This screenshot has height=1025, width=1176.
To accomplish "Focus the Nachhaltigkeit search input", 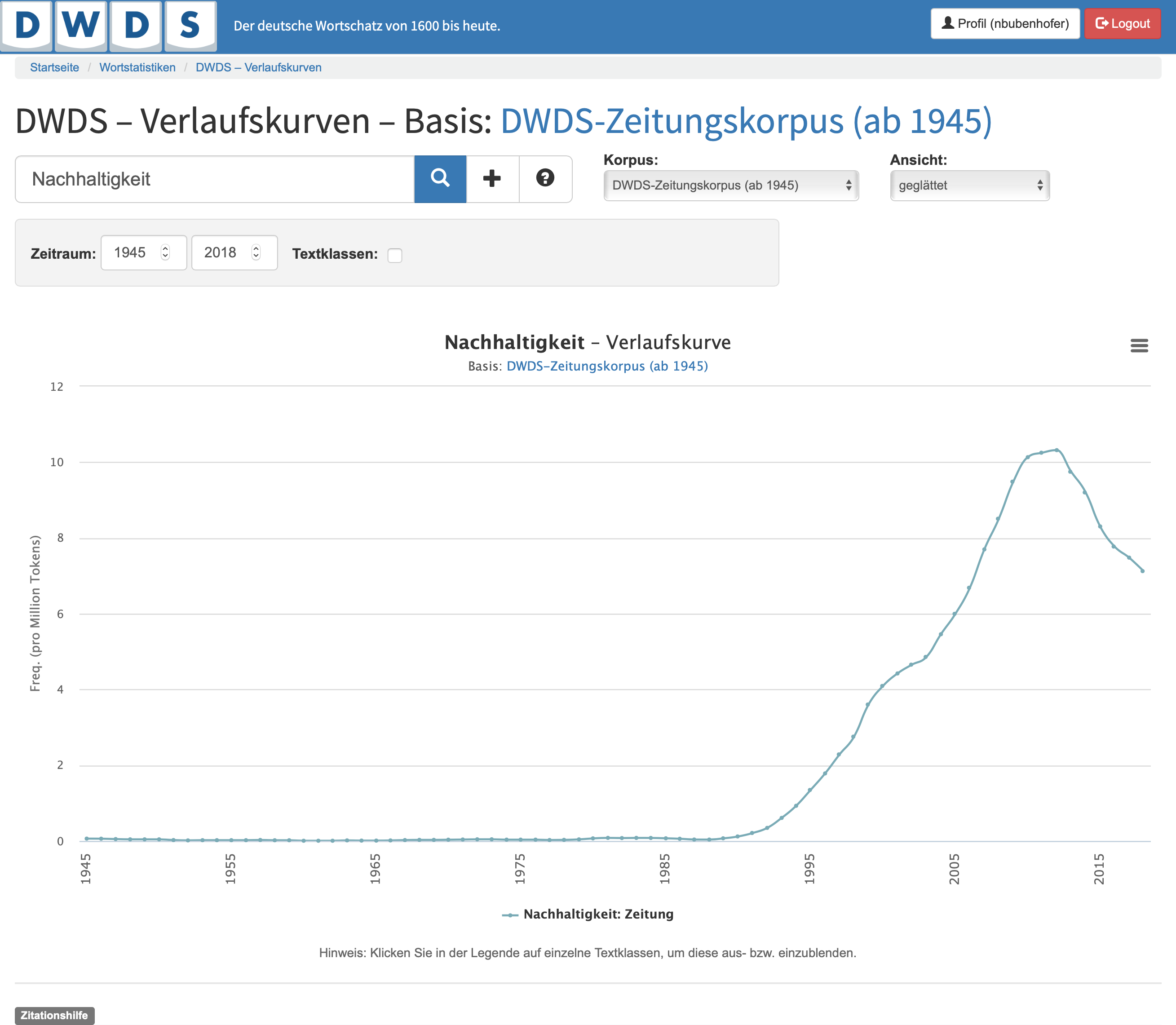I will (x=215, y=179).
